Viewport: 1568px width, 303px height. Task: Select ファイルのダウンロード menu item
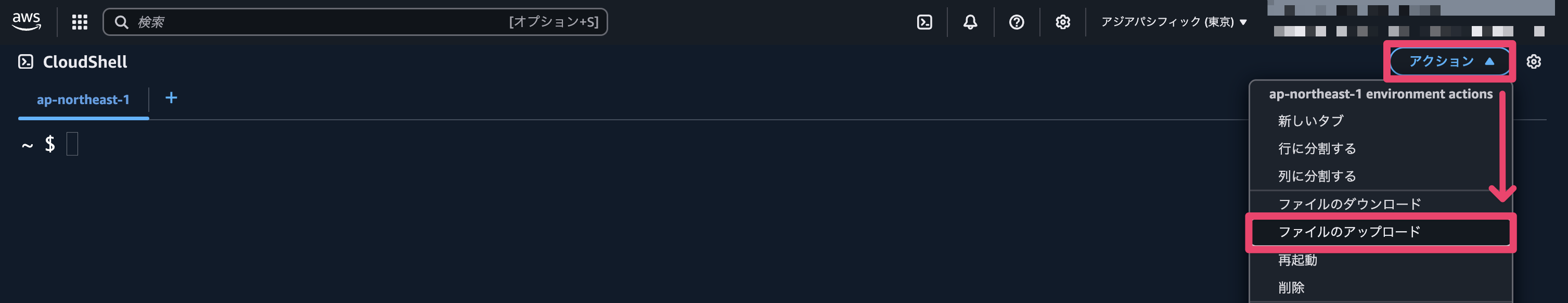pyautogui.click(x=1349, y=204)
